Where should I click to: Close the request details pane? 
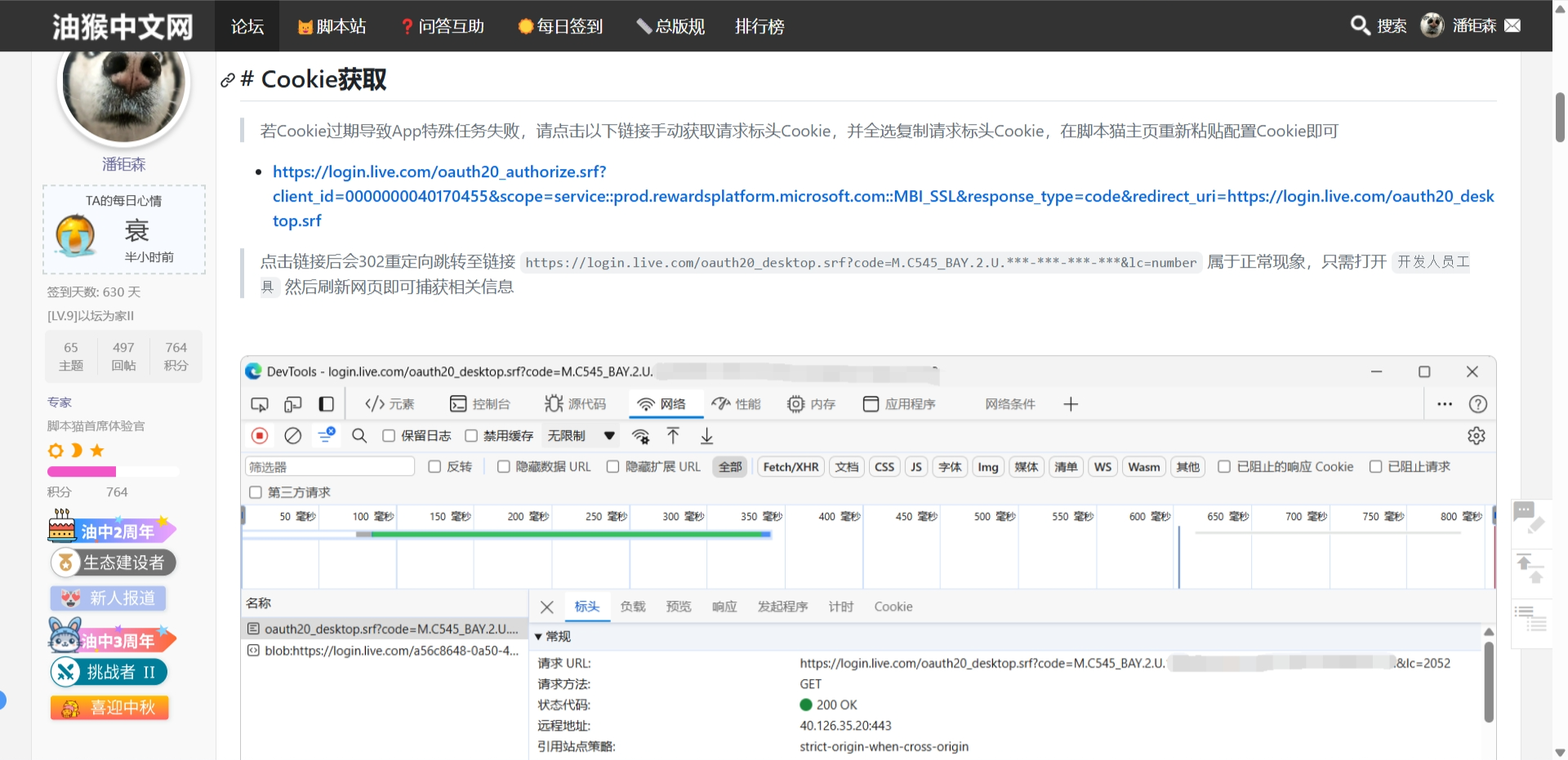[547, 607]
